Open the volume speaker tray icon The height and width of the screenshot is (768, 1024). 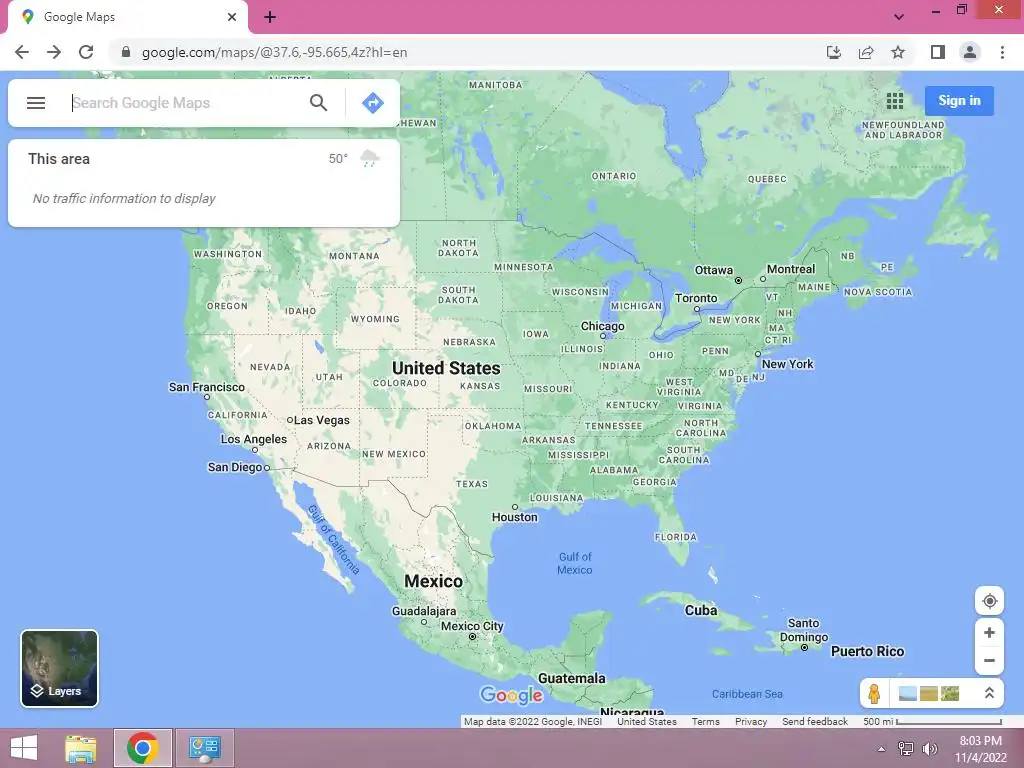point(929,748)
